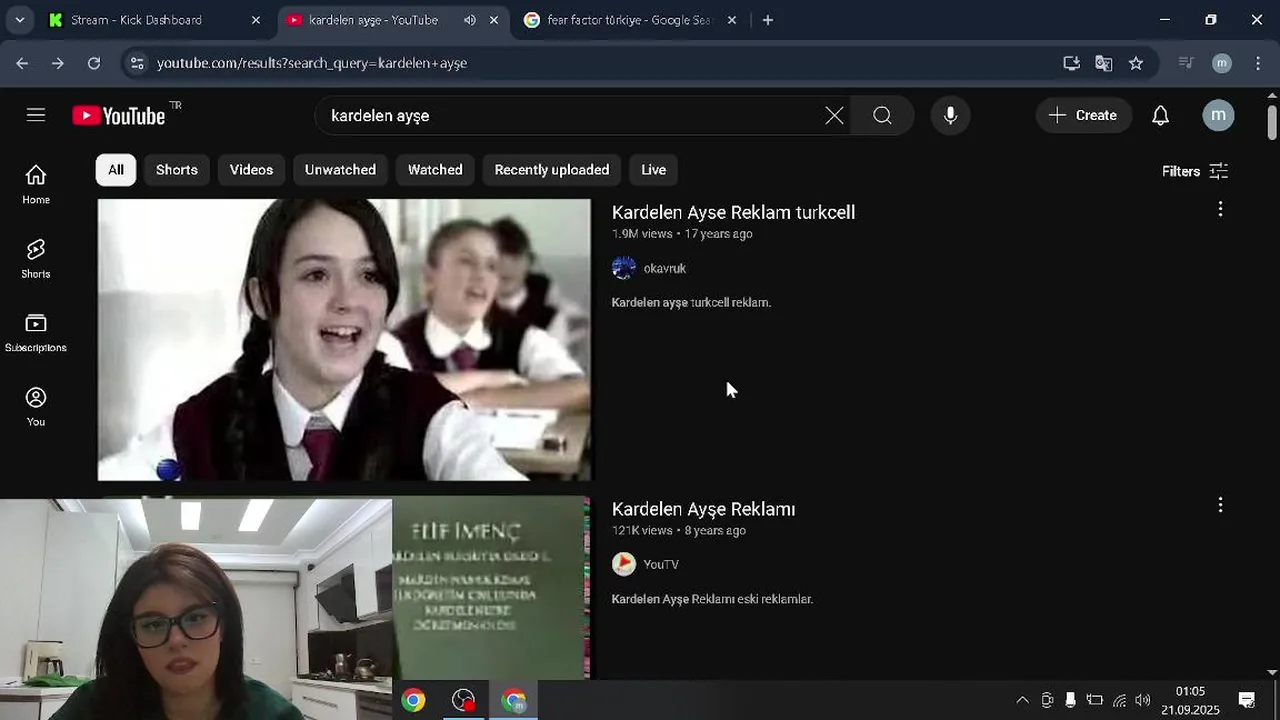Start voice search with the microphone

click(950, 116)
